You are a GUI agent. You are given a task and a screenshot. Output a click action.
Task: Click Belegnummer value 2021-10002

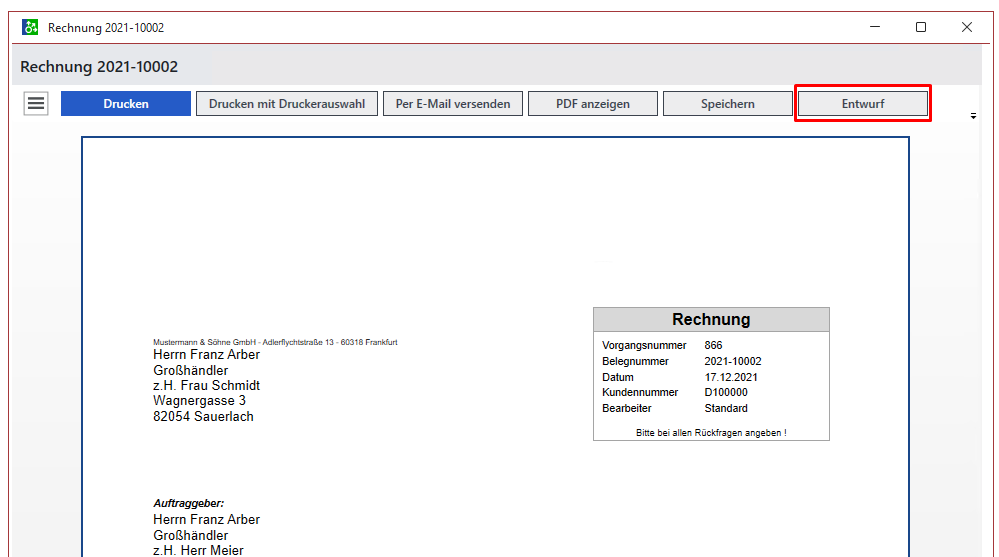(733, 361)
